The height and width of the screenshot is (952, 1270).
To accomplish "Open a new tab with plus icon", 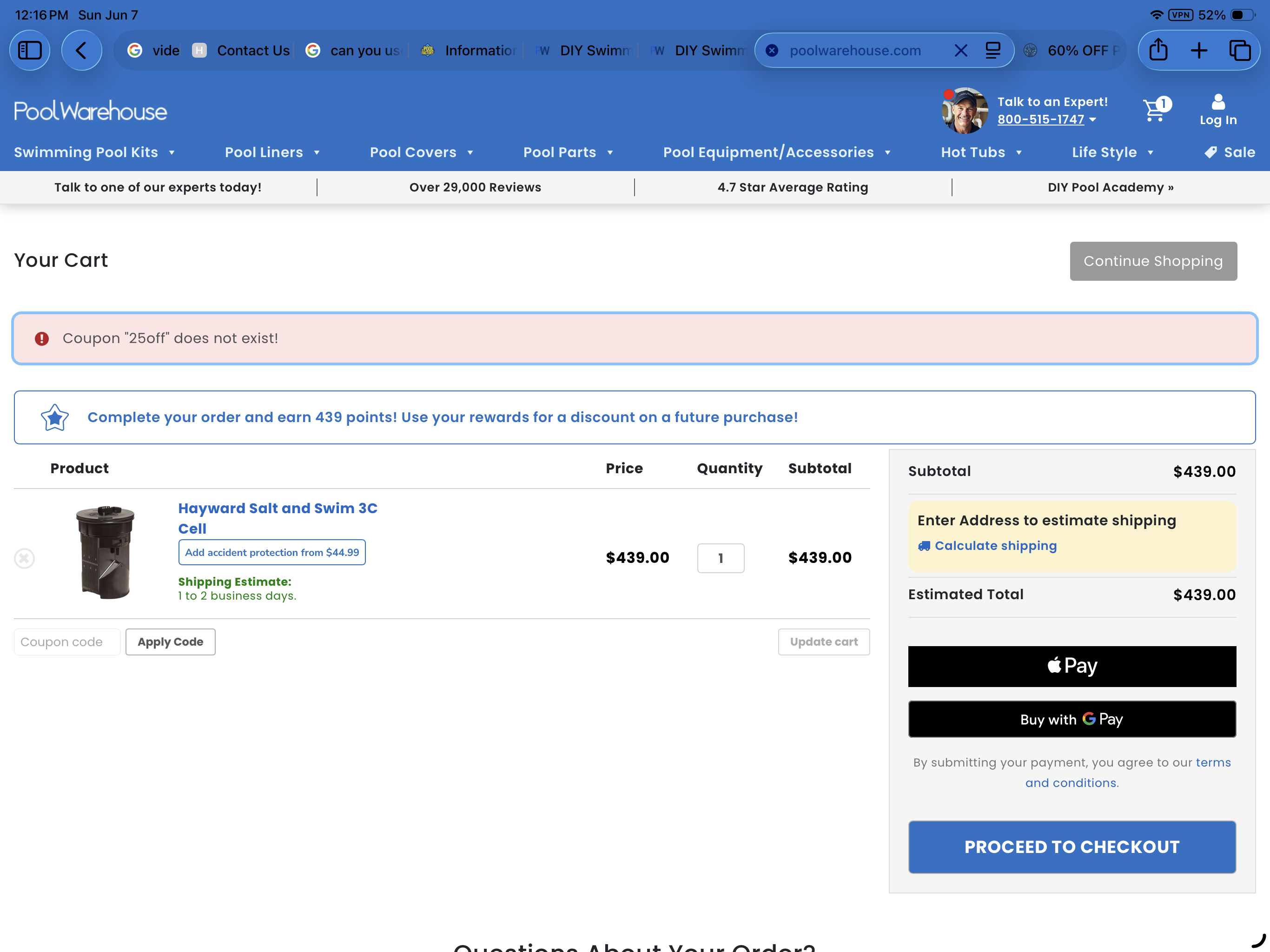I will 1199,51.
